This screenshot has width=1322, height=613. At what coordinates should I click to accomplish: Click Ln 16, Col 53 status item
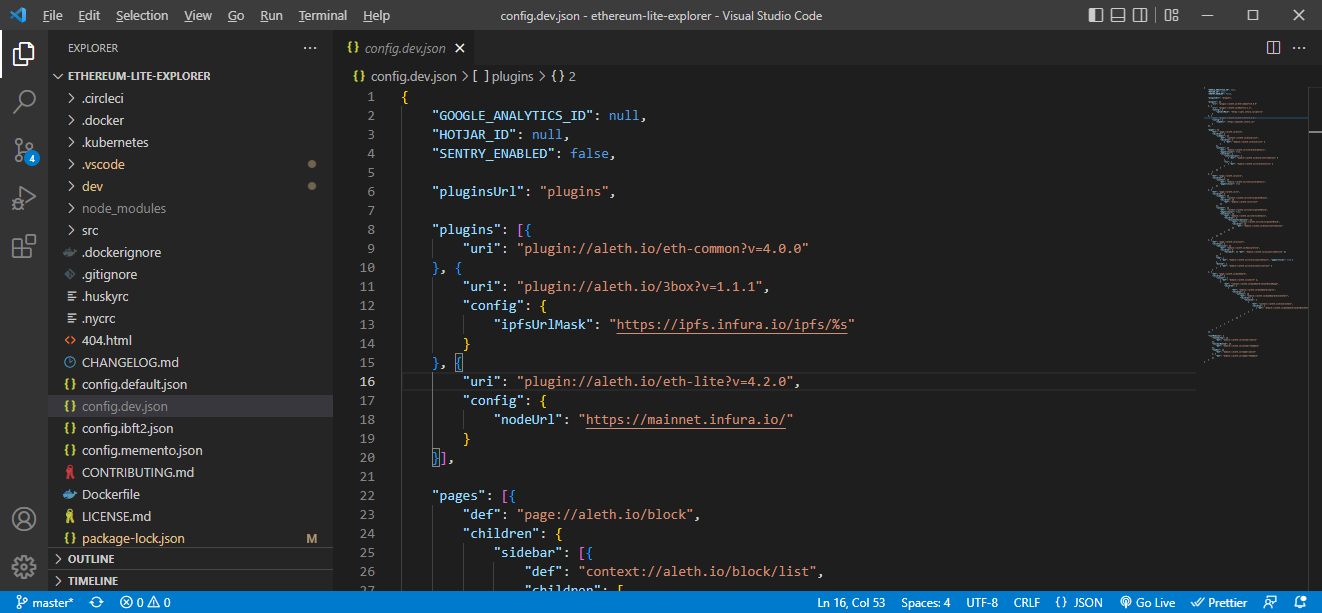pos(851,603)
